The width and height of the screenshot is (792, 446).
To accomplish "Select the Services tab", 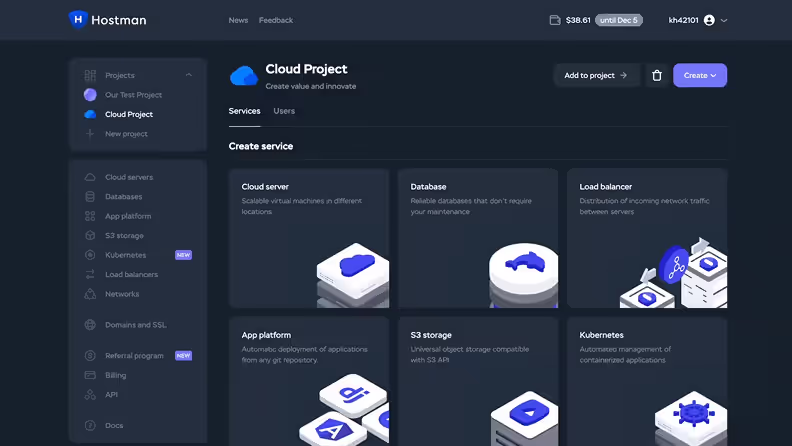I will [x=244, y=111].
